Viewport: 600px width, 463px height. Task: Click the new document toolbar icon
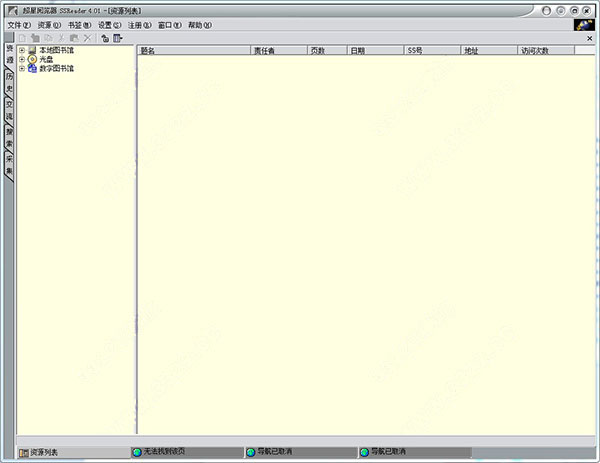22,38
